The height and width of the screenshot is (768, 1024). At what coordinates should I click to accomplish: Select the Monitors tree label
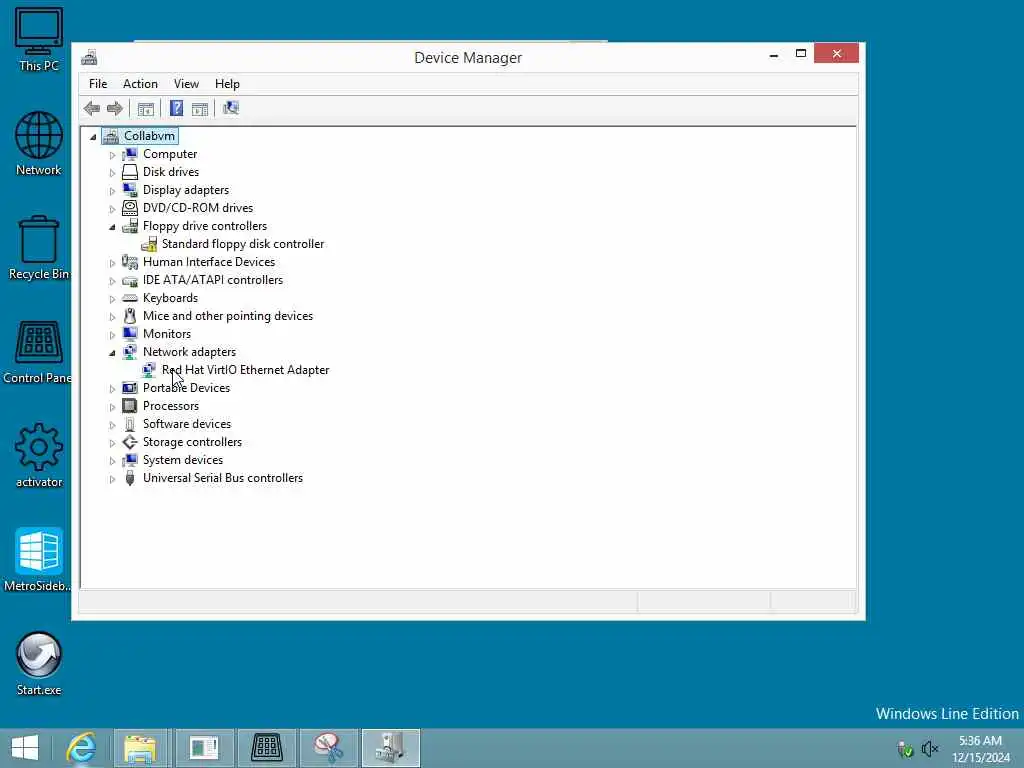click(167, 334)
